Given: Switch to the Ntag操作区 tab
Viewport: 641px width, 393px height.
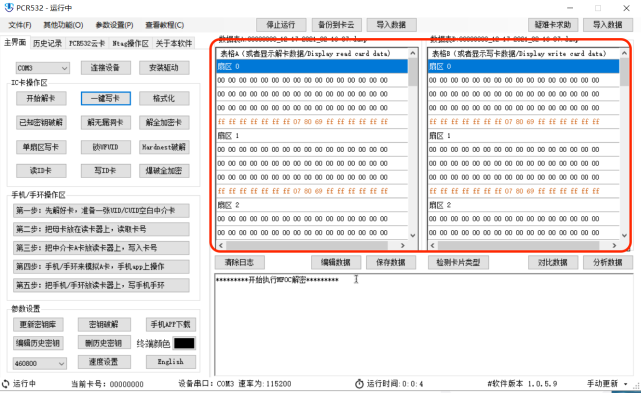Looking at the screenshot, I should 130,43.
